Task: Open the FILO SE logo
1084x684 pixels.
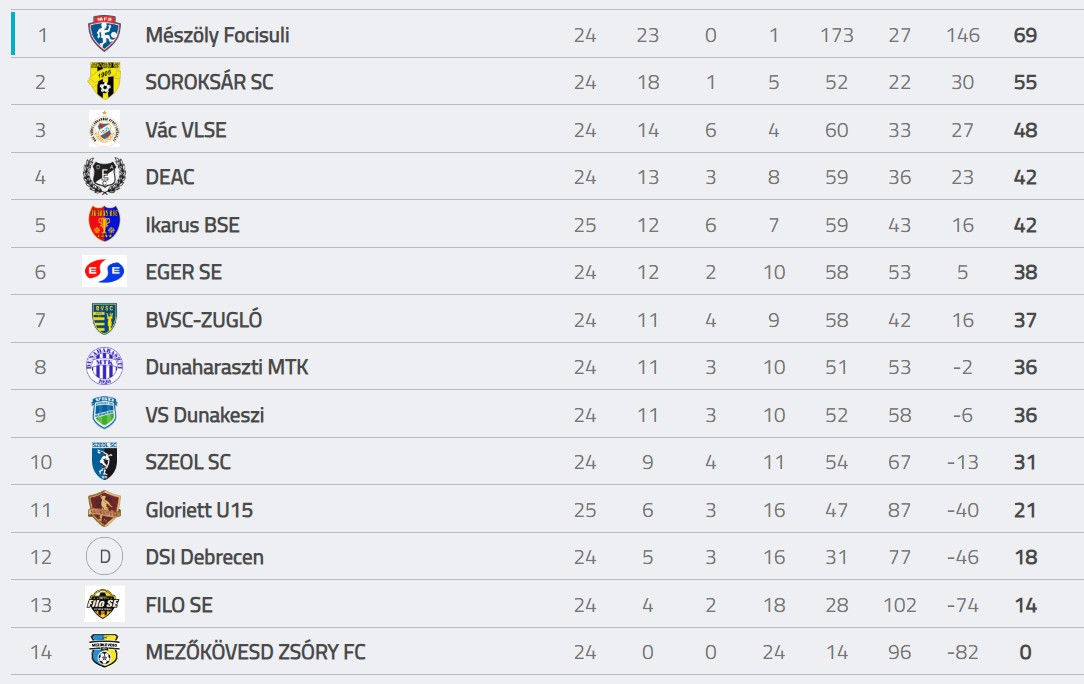Action: pyautogui.click(x=104, y=604)
